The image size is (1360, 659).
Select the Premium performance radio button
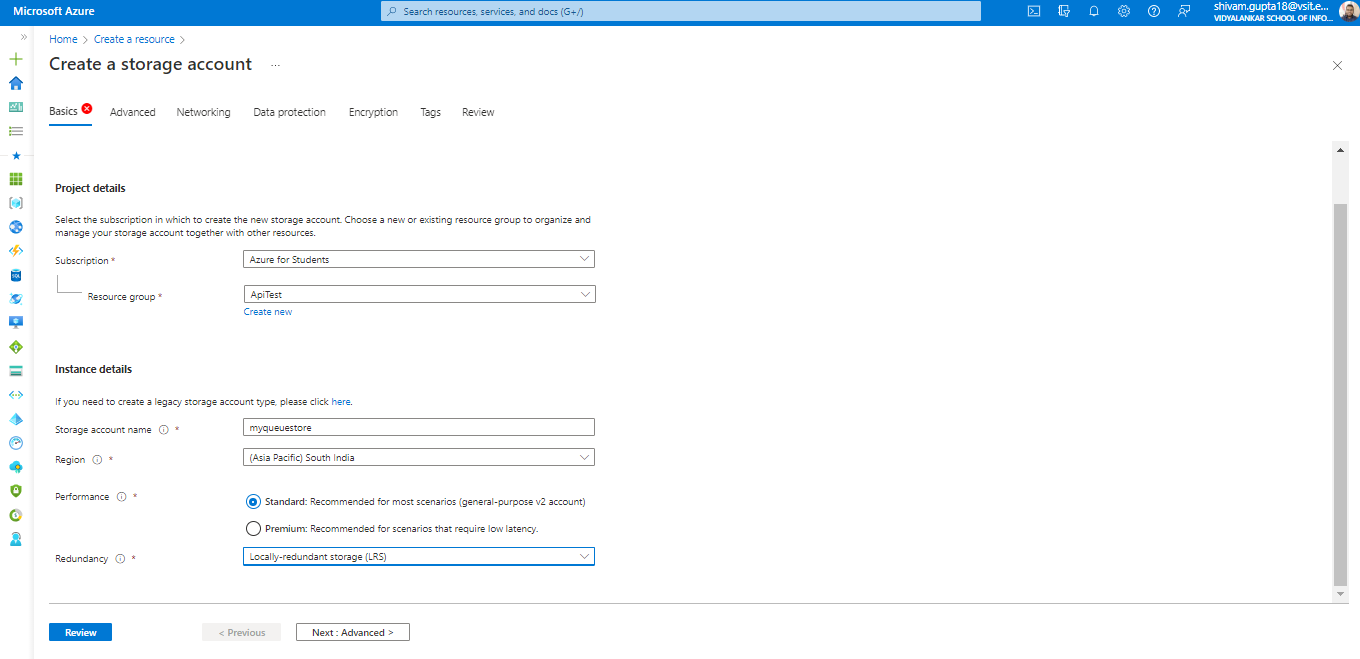tap(253, 528)
